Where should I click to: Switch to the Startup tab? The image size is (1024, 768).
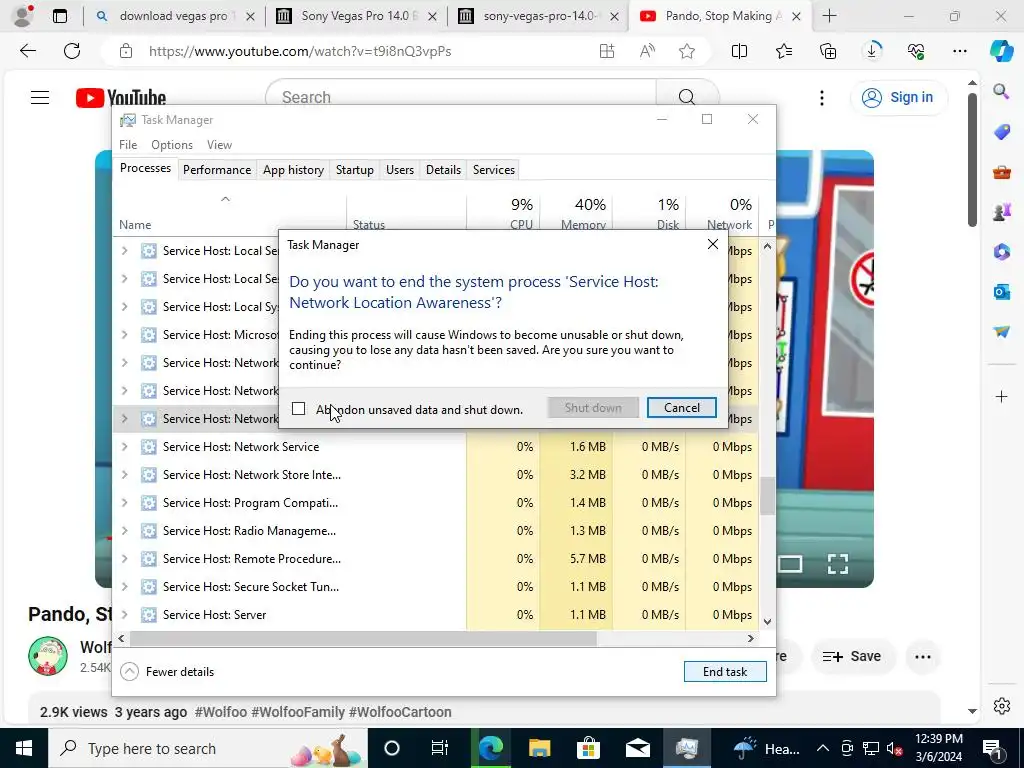click(355, 170)
